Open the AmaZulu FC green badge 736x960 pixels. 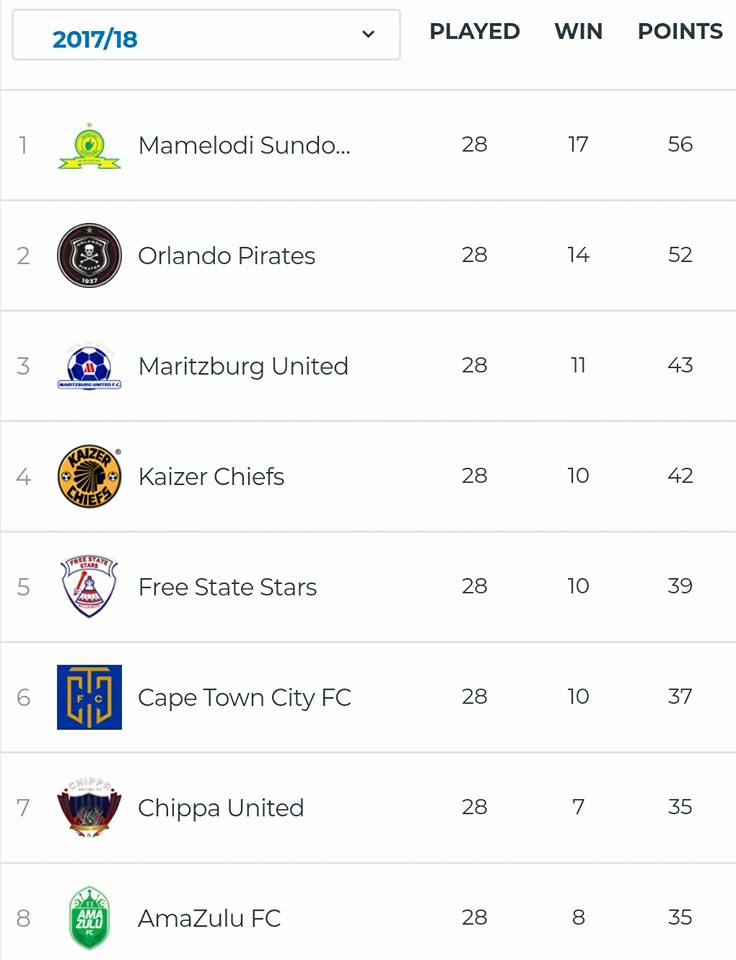(x=89, y=918)
